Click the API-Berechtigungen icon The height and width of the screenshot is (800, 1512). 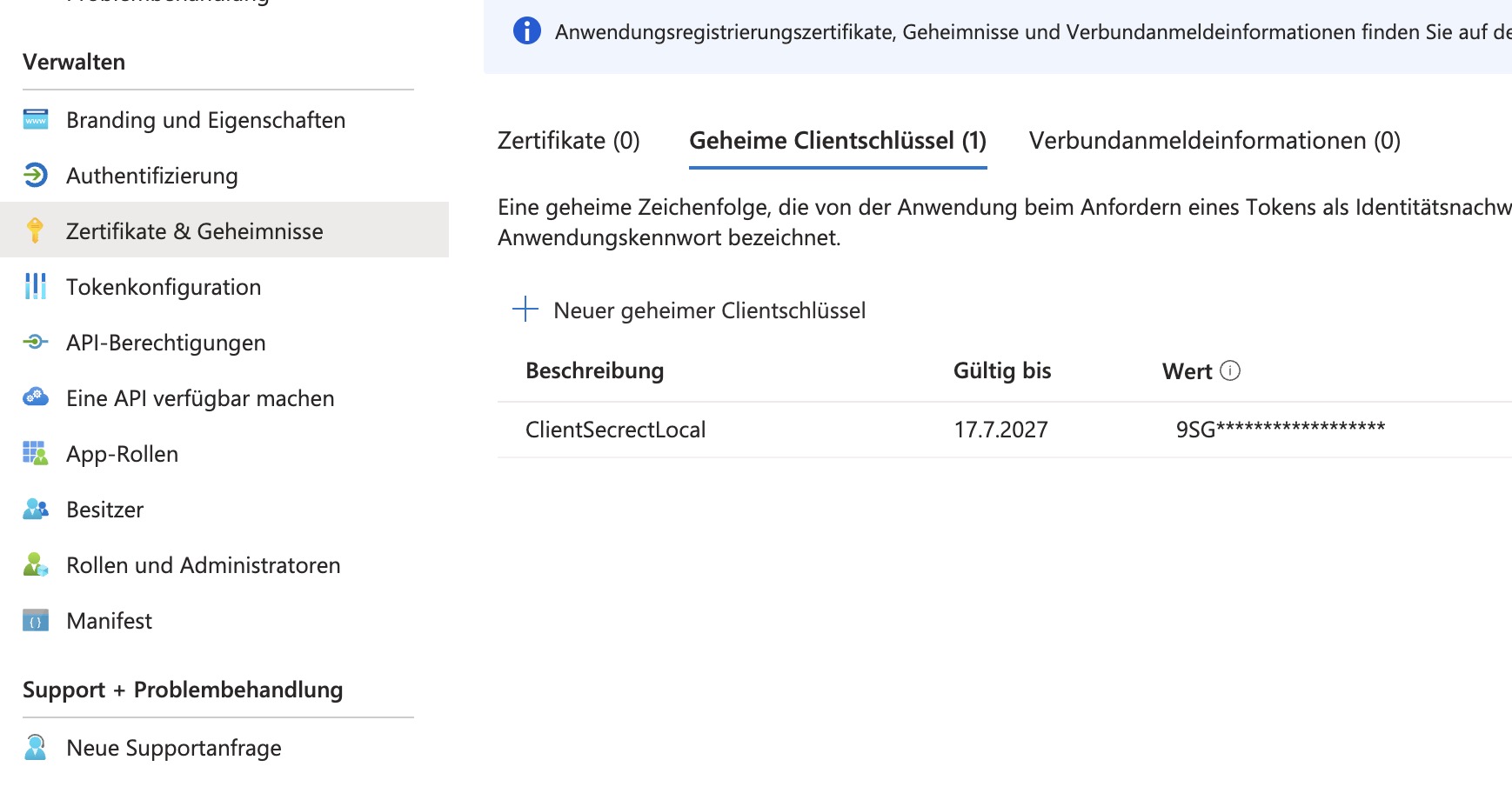coord(36,342)
